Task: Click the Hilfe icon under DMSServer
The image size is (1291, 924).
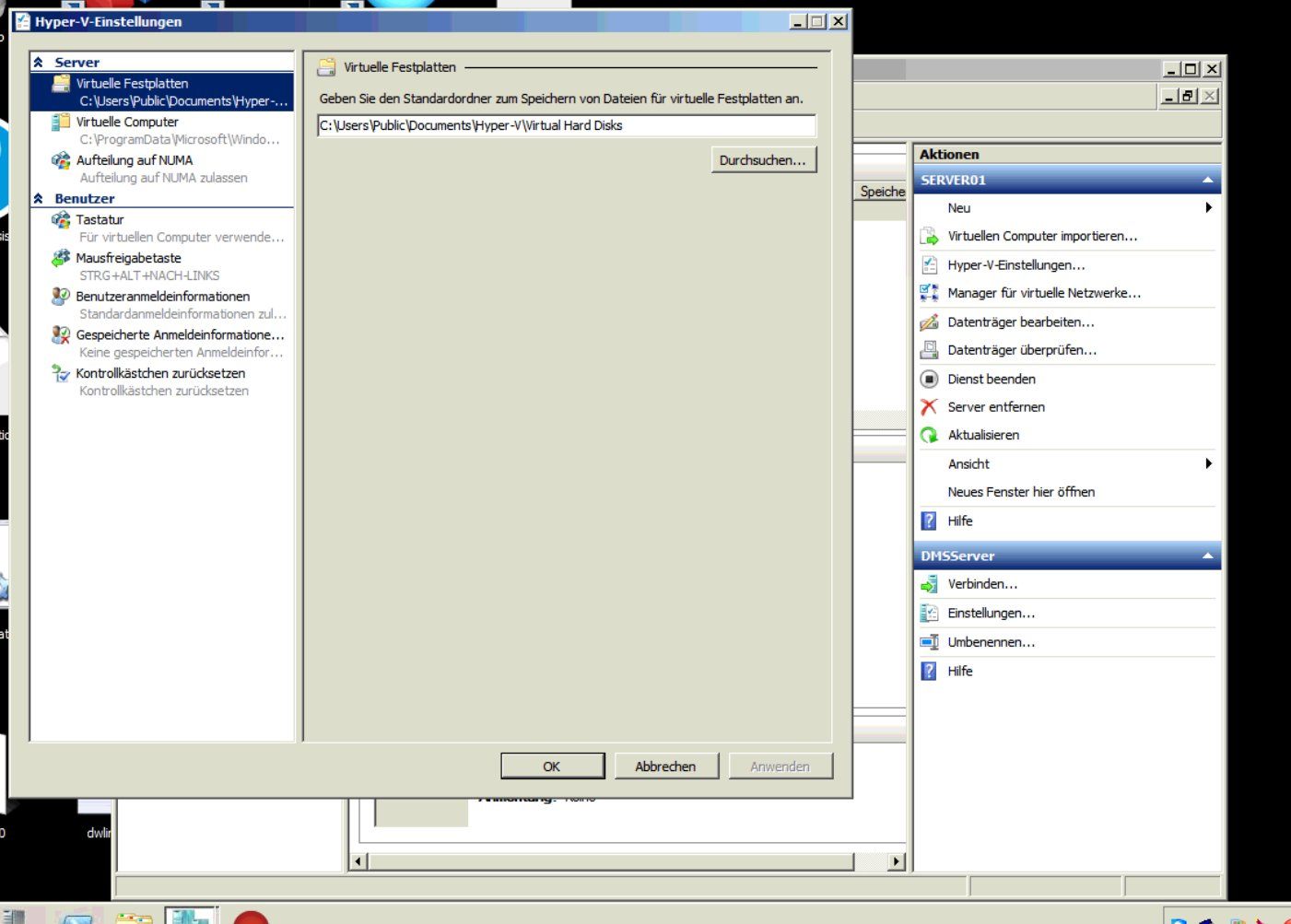Action: pos(929,671)
